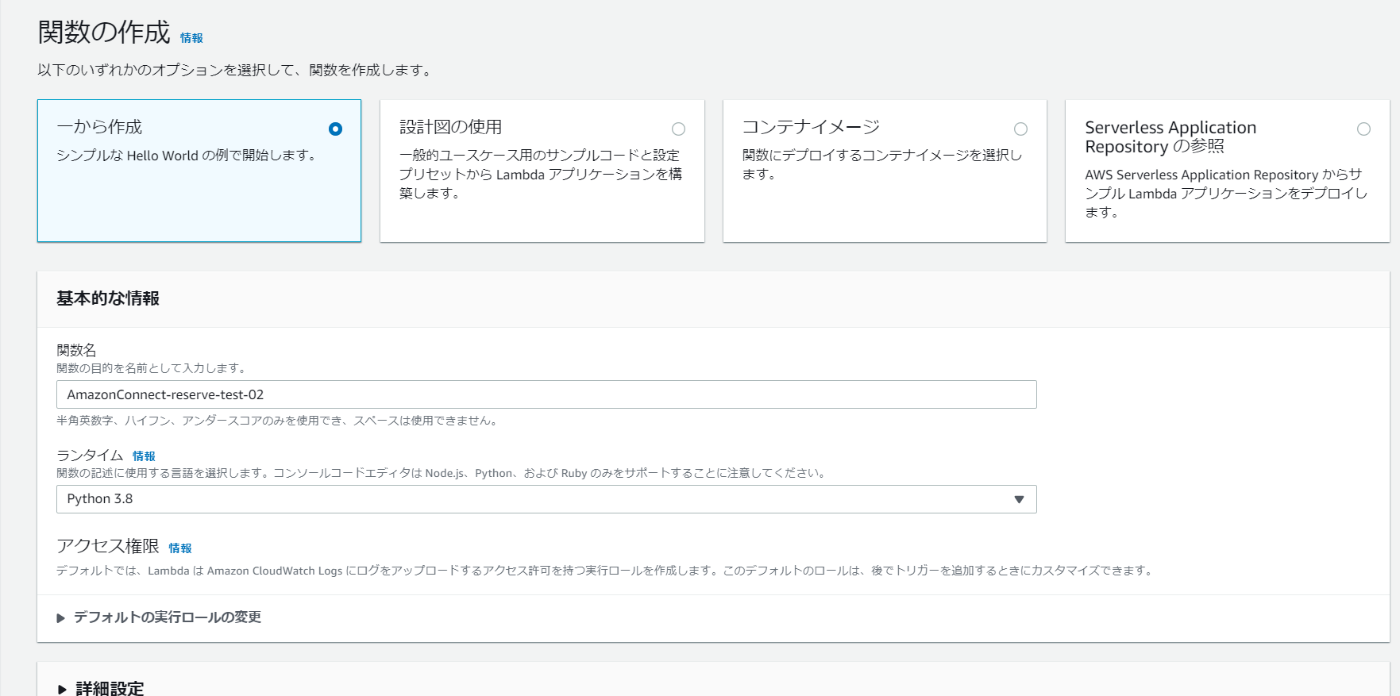Click the 一から作成 card title
Viewport: 1400px width, 696px height.
(x=99, y=127)
